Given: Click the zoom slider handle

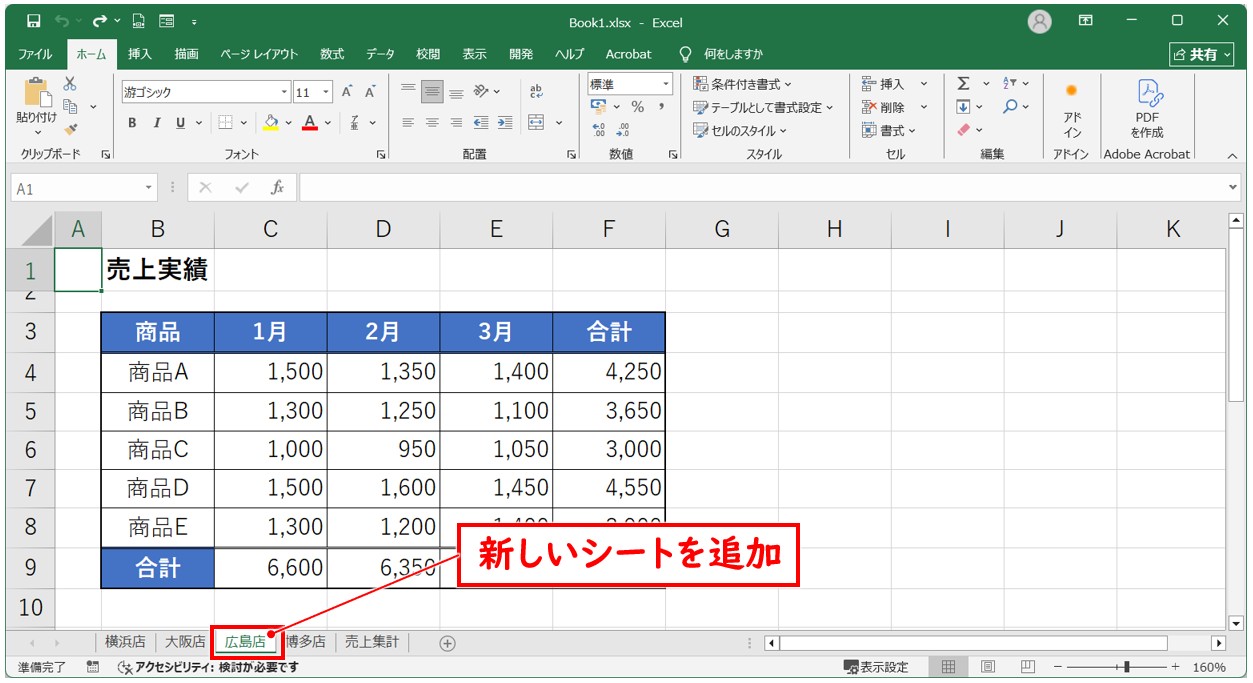Looking at the screenshot, I should point(1127,667).
